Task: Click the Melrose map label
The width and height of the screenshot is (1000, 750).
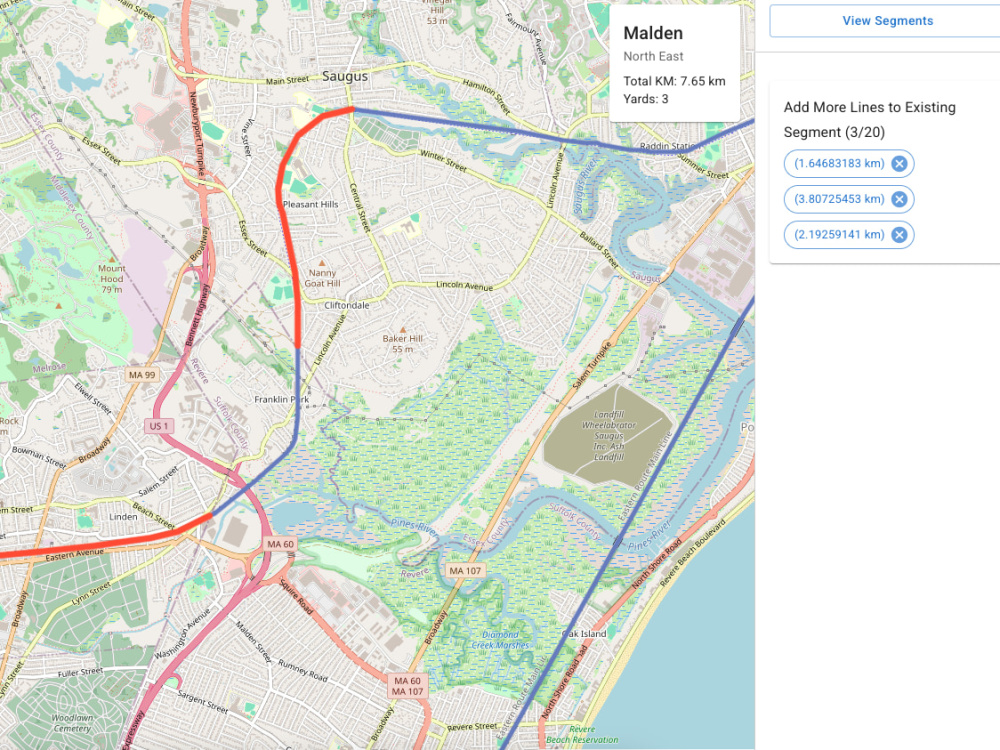Action: [49, 368]
